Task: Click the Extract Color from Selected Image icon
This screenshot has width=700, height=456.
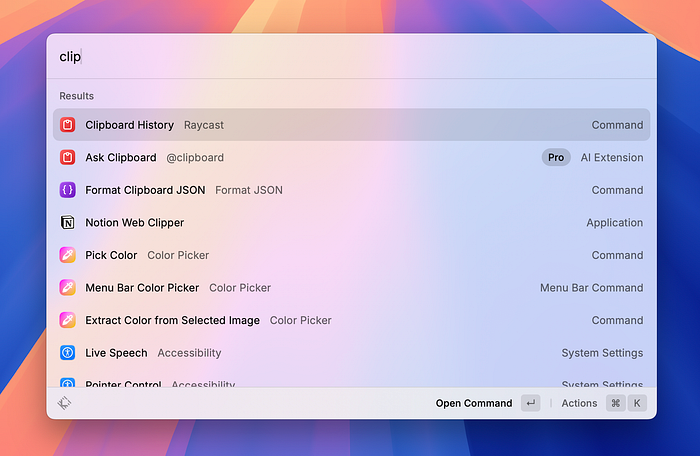Action: click(x=67, y=320)
